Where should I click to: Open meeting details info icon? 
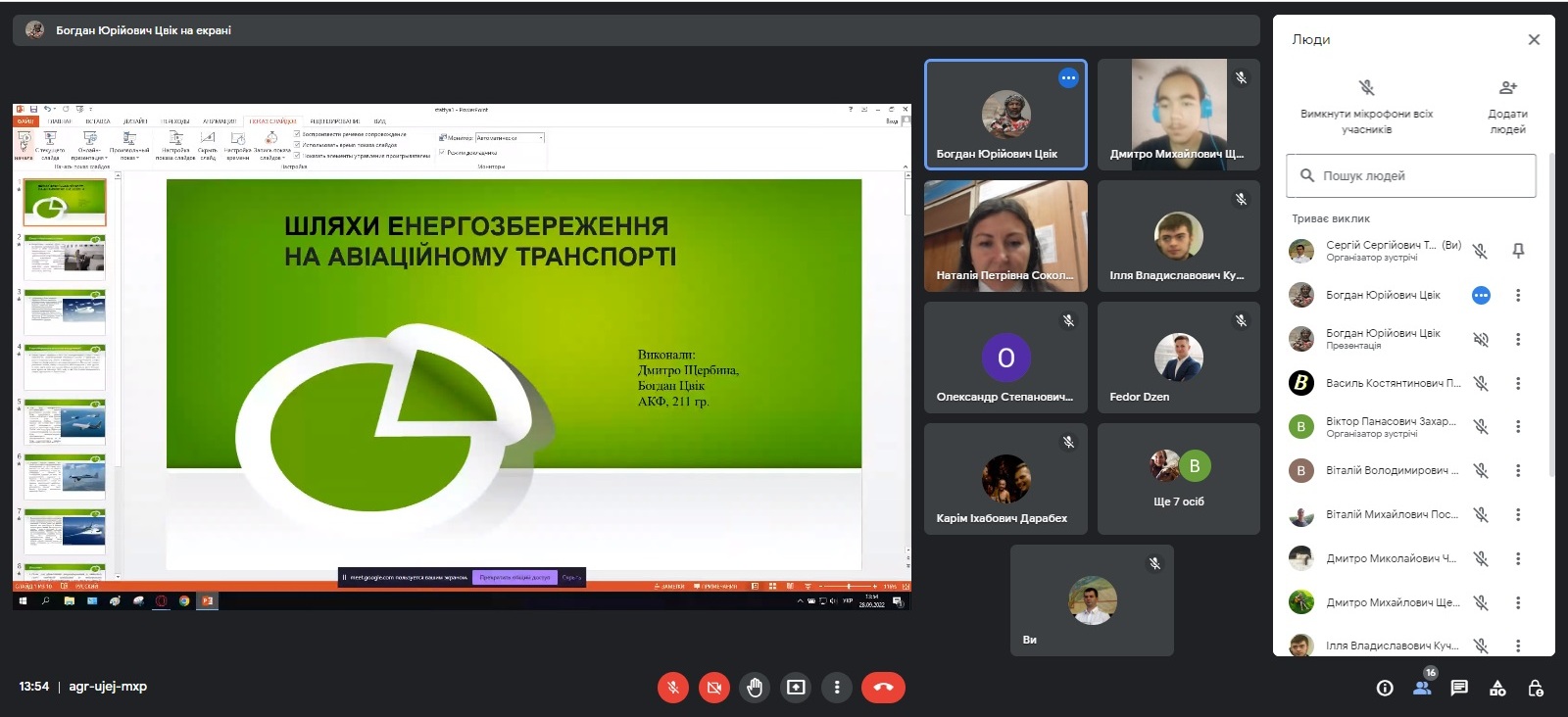coord(1385,688)
